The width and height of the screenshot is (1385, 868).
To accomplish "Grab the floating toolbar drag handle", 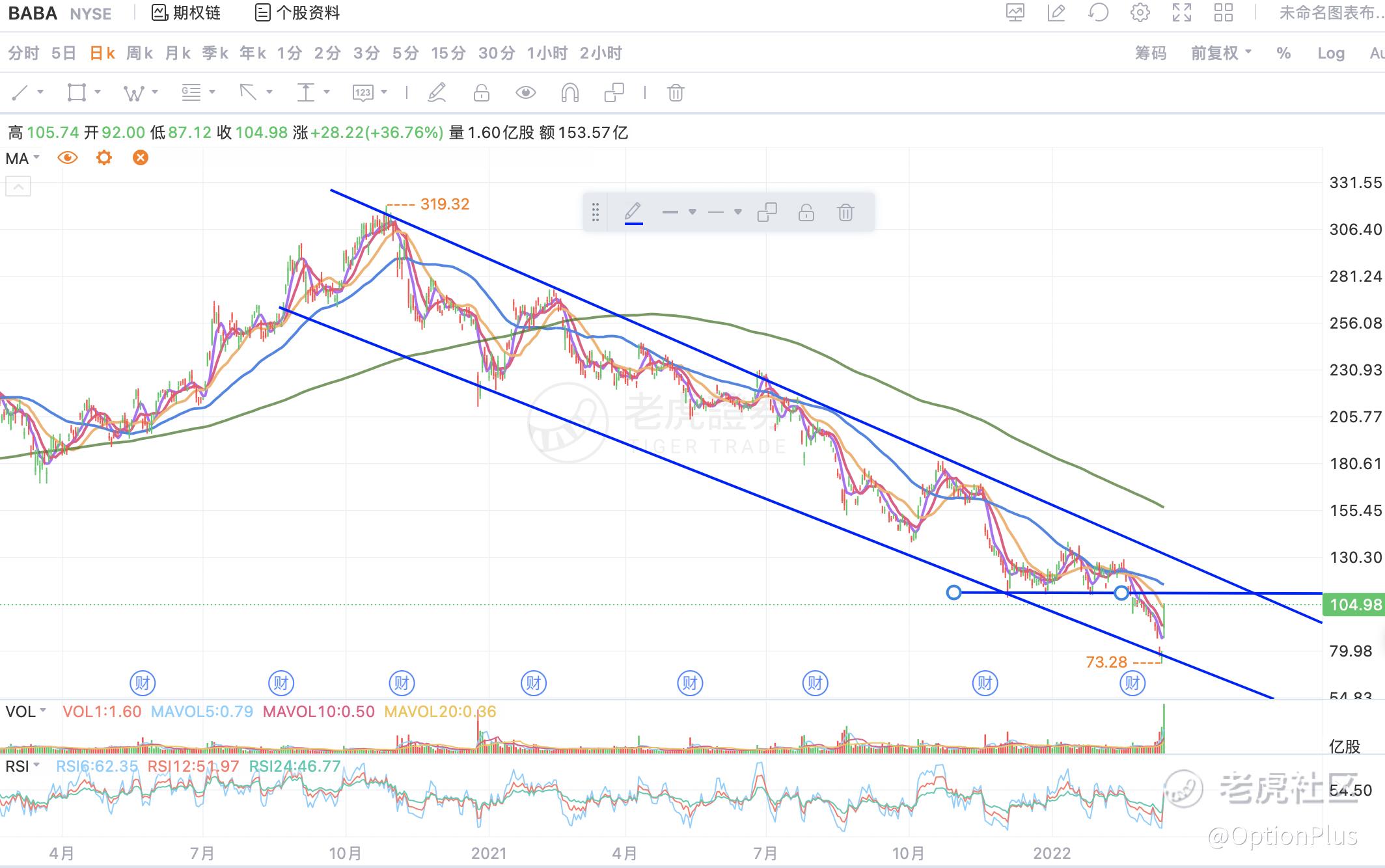I will [x=595, y=212].
